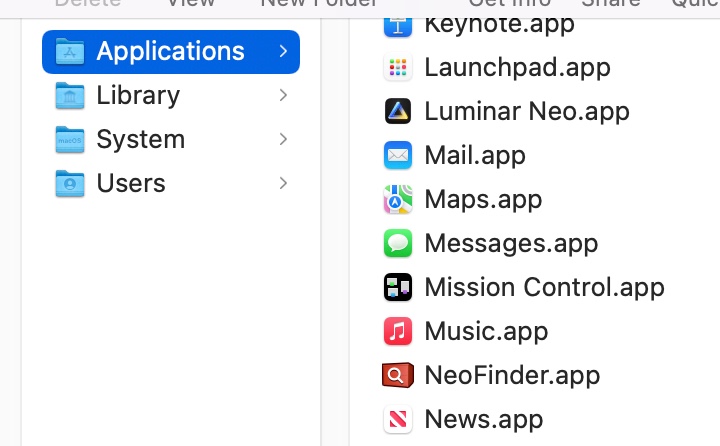Click the Users folder icon
This screenshot has height=446, width=720.
(x=70, y=184)
